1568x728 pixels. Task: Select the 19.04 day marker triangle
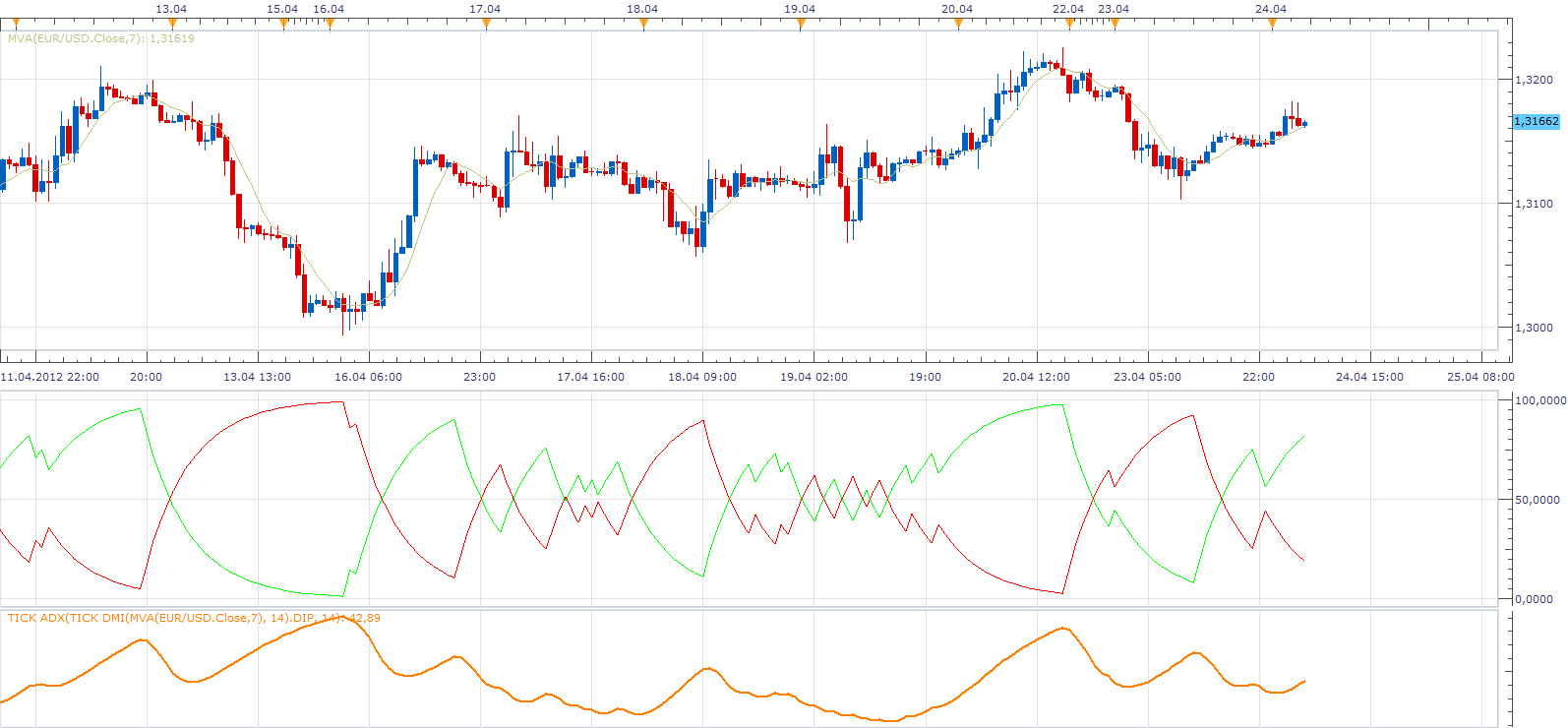[801, 24]
